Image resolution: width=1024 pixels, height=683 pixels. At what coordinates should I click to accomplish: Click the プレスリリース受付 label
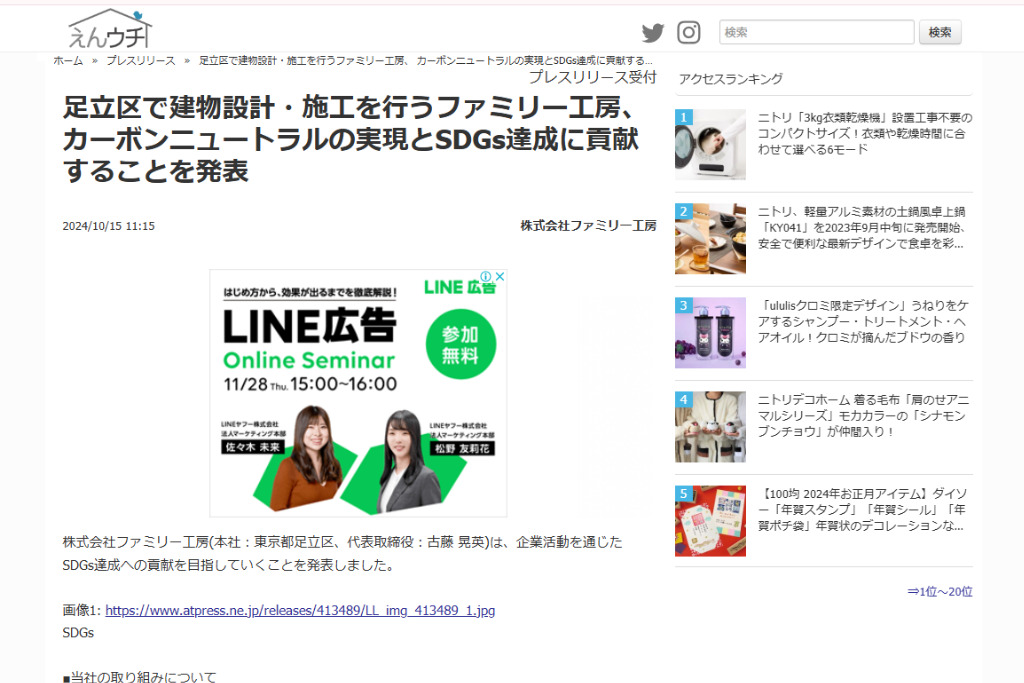tap(593, 77)
